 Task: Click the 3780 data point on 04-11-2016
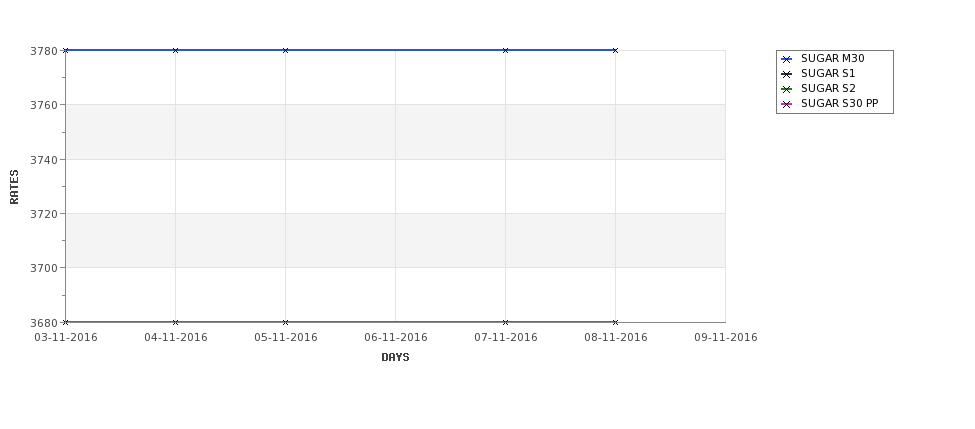(x=175, y=50)
